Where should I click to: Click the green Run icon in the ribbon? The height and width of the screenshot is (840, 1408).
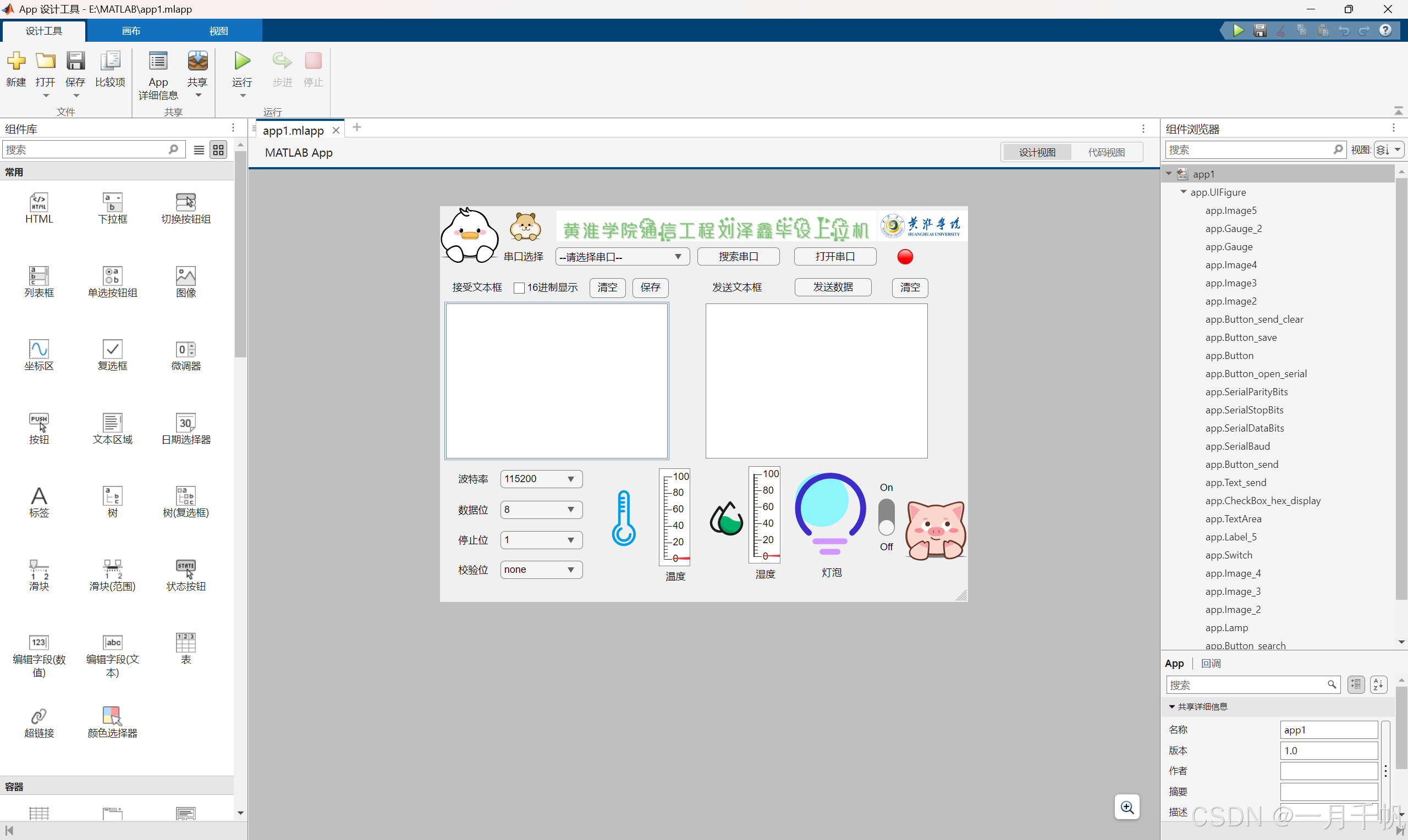coord(243,61)
